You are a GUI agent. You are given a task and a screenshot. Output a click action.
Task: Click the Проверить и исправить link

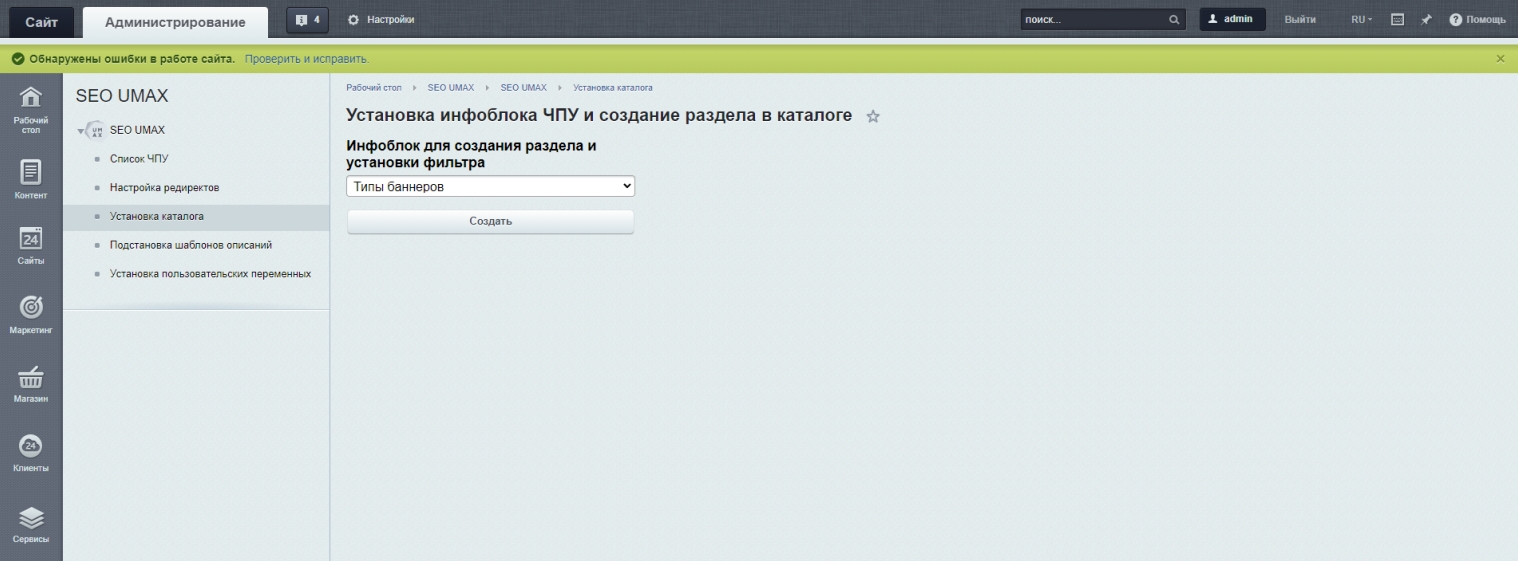tap(307, 59)
